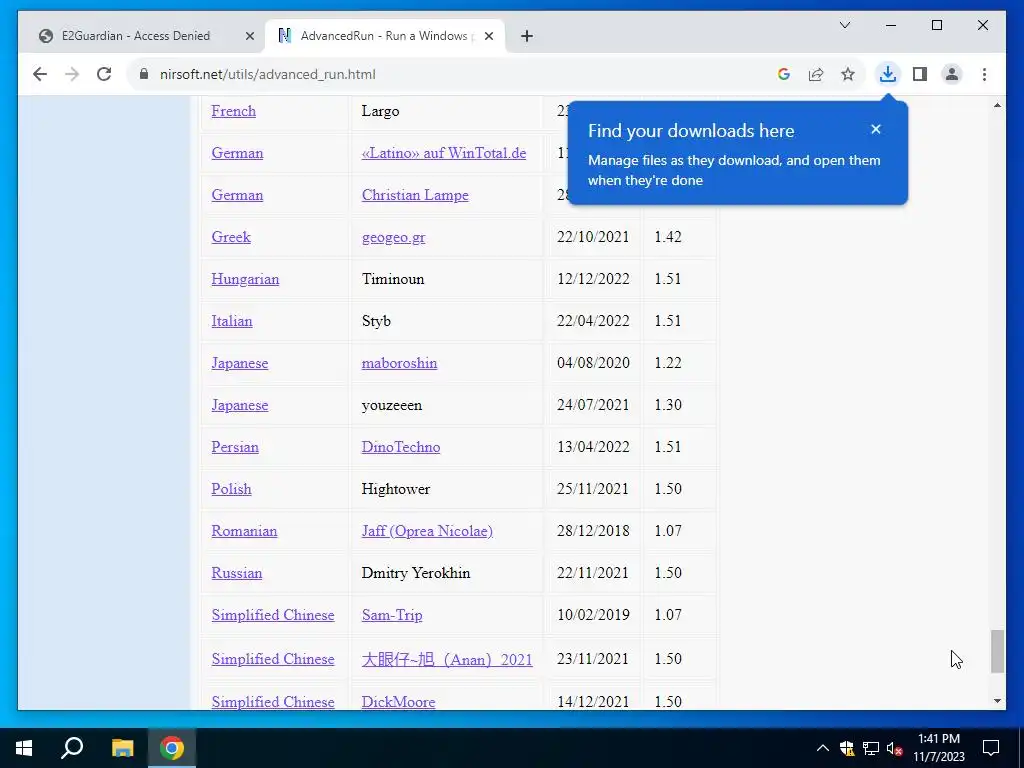Click the date 22/10/2021

tap(593, 236)
